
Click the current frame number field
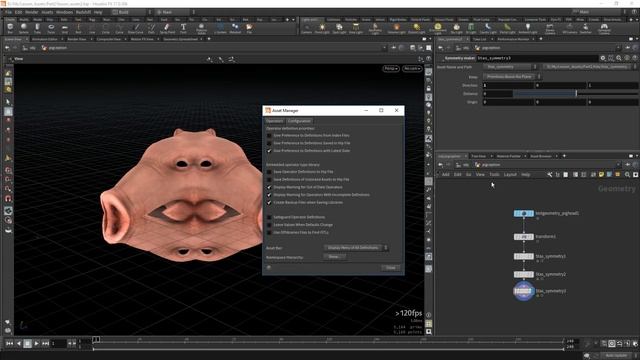pos(58,344)
